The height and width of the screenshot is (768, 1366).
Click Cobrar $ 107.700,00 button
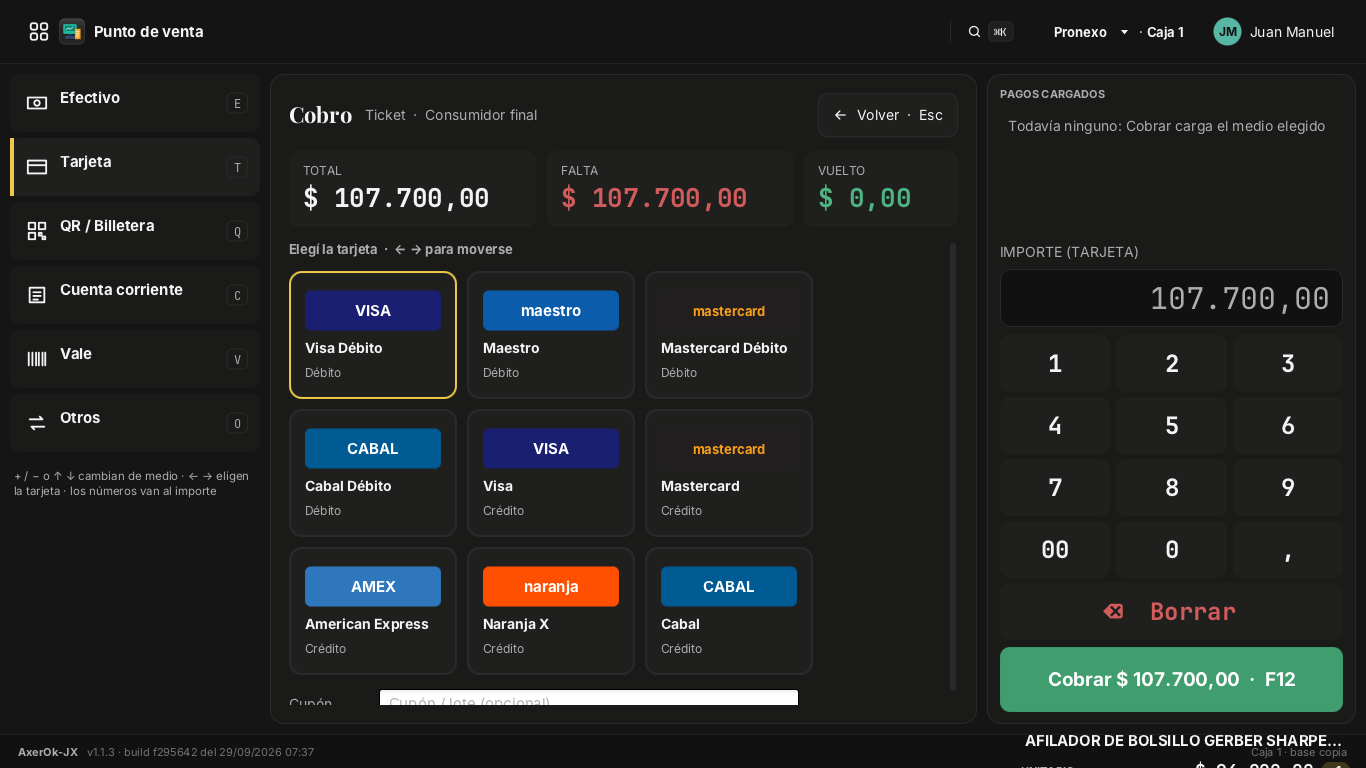pyautogui.click(x=1171, y=680)
